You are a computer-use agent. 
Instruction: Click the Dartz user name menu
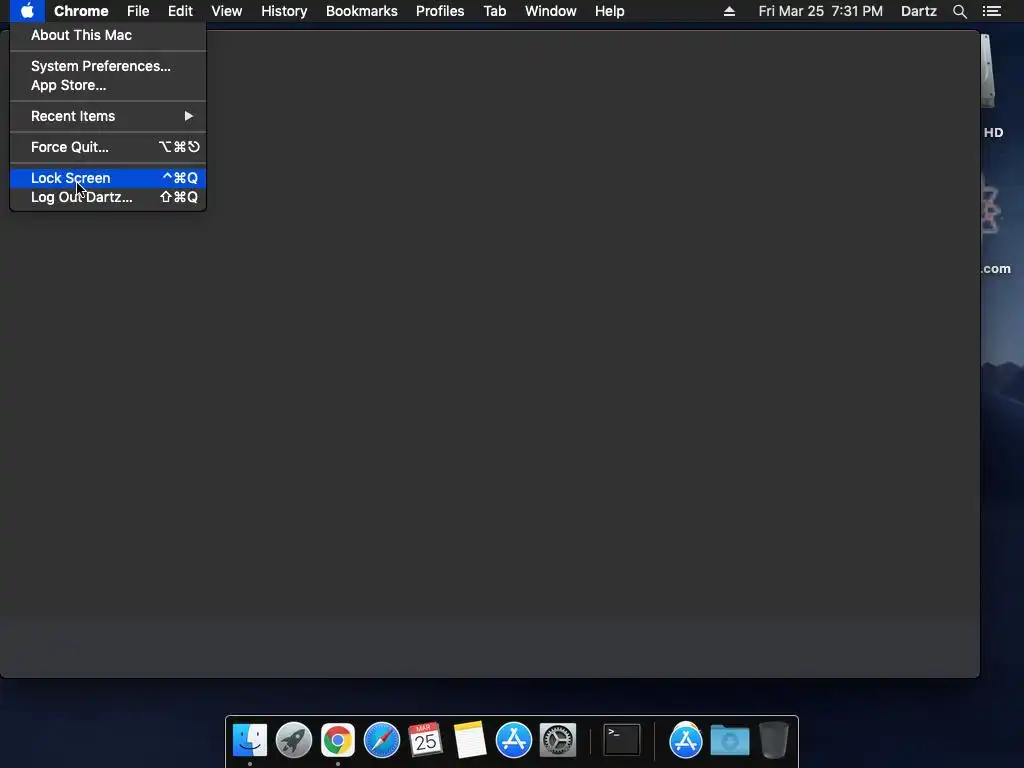918,11
